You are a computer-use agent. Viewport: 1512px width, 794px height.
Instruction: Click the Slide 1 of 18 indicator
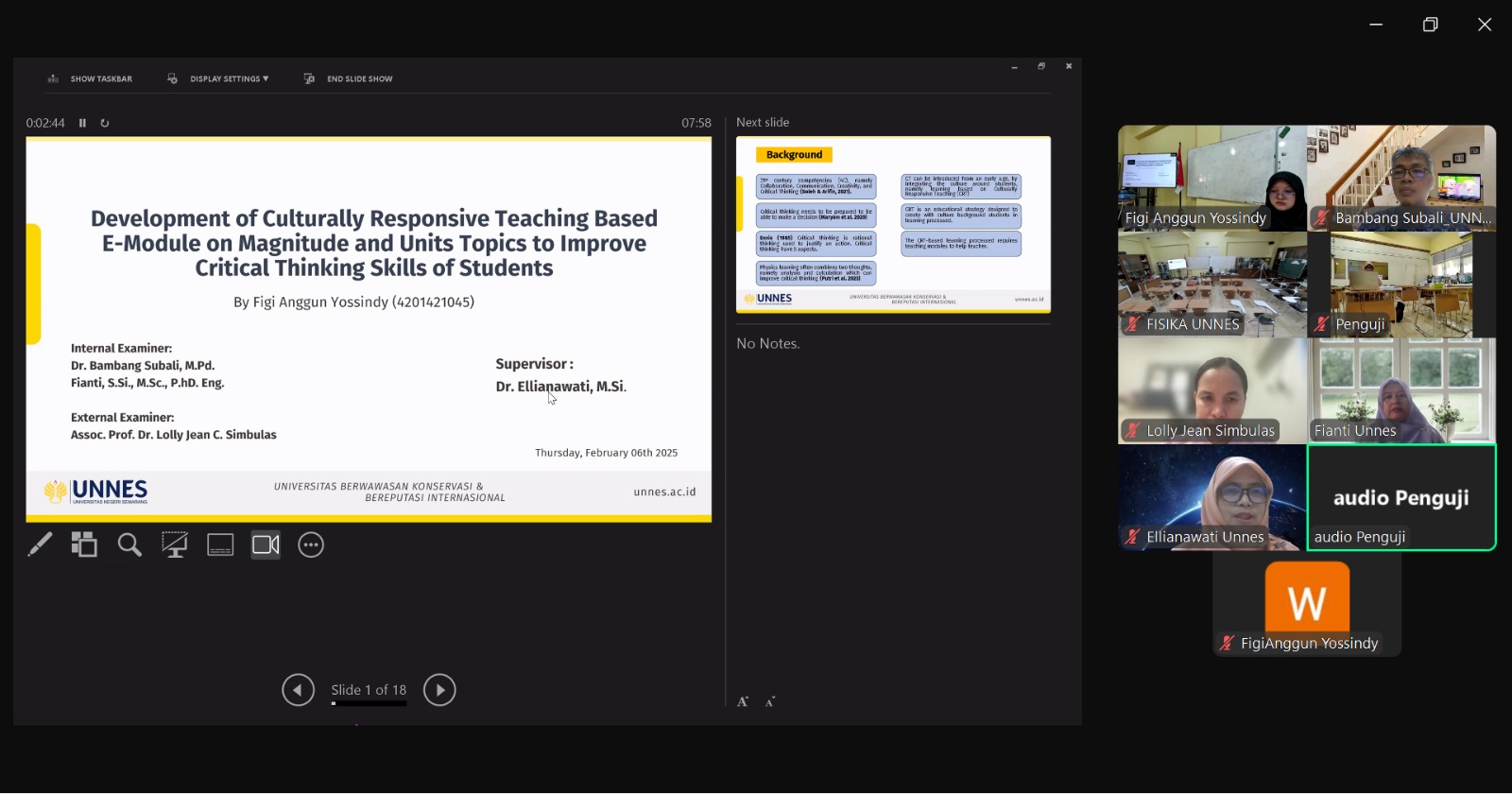[369, 690]
